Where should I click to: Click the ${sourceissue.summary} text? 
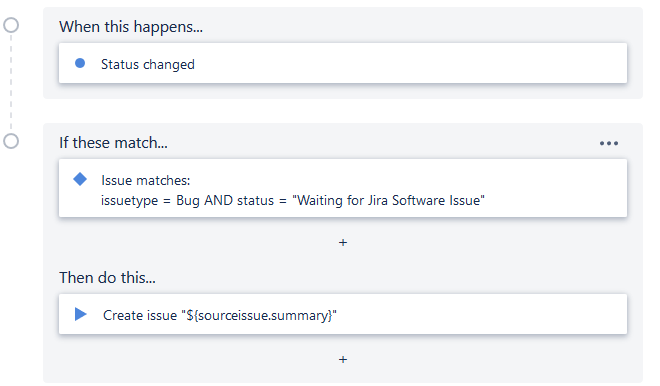tap(259, 315)
